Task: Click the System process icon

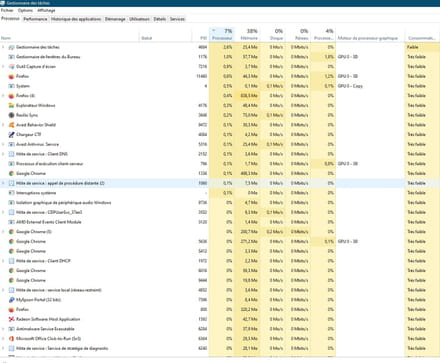Action: (11, 86)
